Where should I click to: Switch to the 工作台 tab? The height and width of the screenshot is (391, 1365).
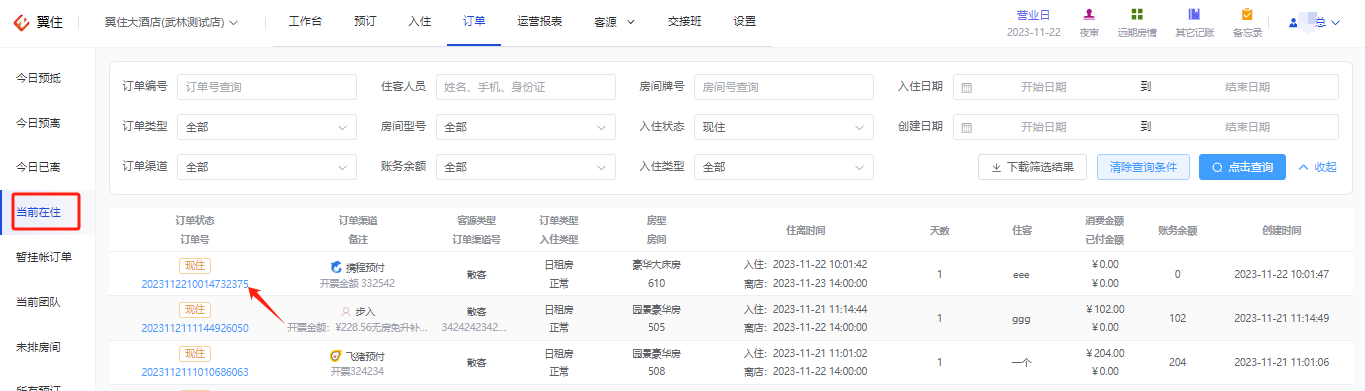(x=305, y=21)
